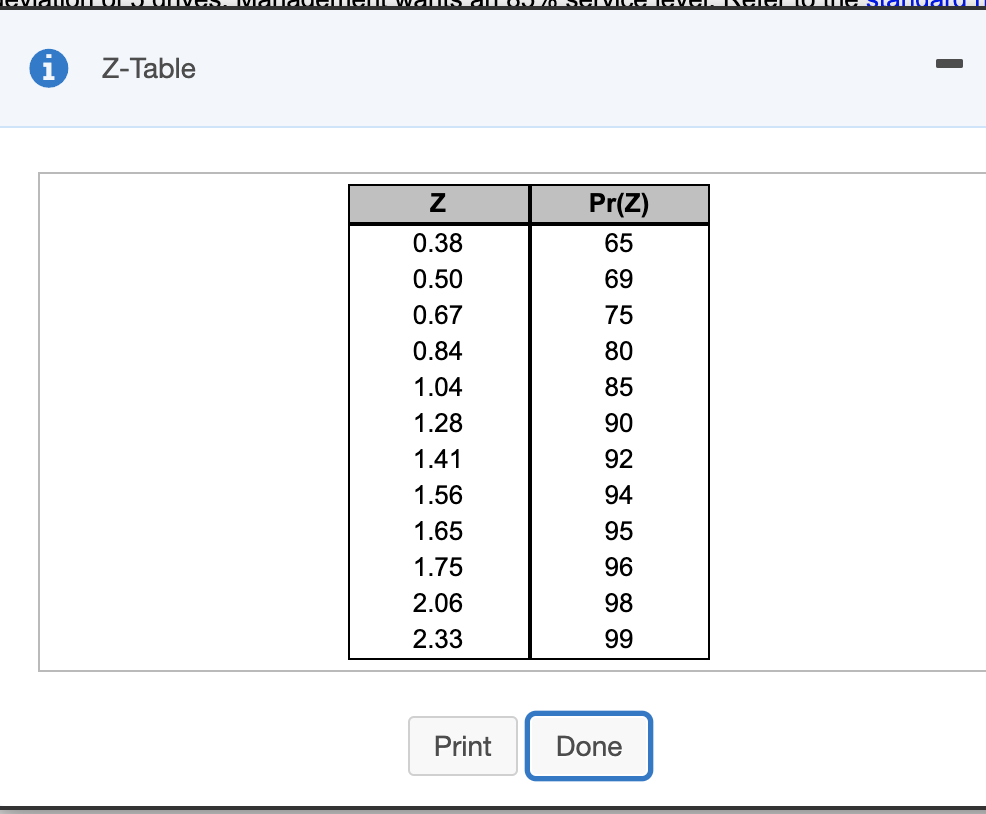The width and height of the screenshot is (986, 814).
Task: Click the 65 service level cell
Action: (619, 243)
